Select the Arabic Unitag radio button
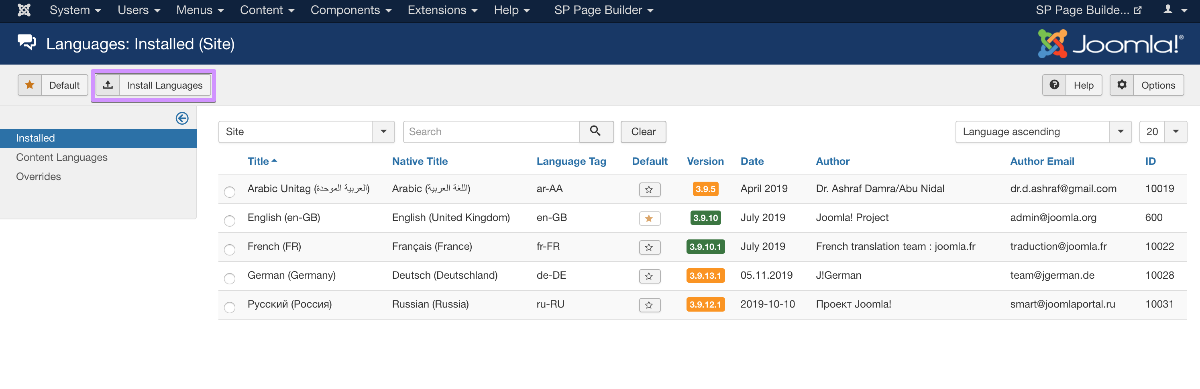The width and height of the screenshot is (1200, 389). pyautogui.click(x=230, y=190)
